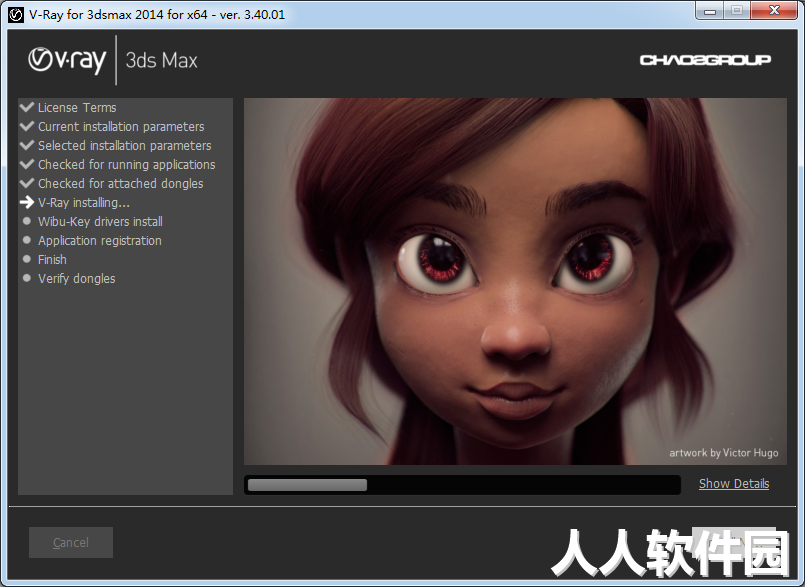Image resolution: width=805 pixels, height=587 pixels.
Task: Click the window title text
Action: [x=157, y=14]
